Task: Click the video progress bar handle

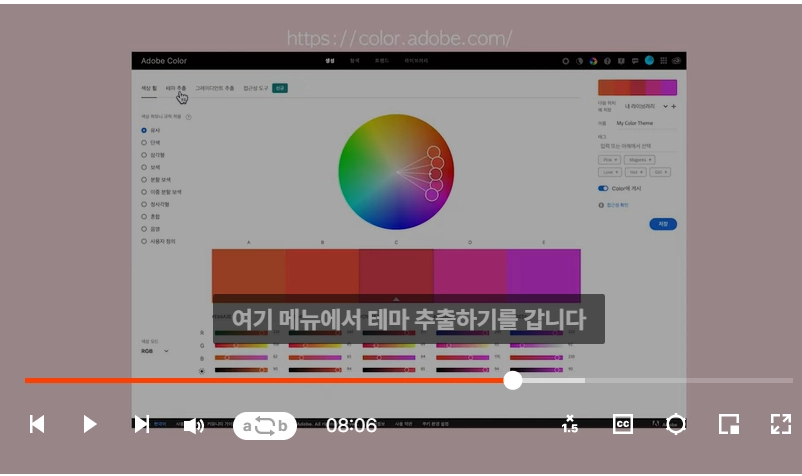Action: pyautogui.click(x=513, y=380)
